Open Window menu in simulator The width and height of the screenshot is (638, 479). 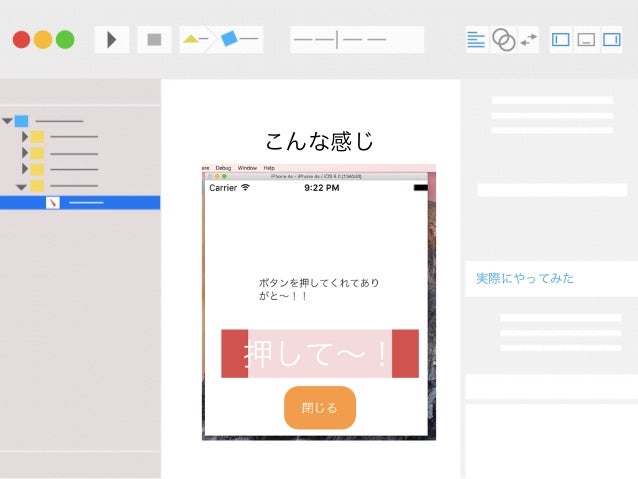point(247,168)
